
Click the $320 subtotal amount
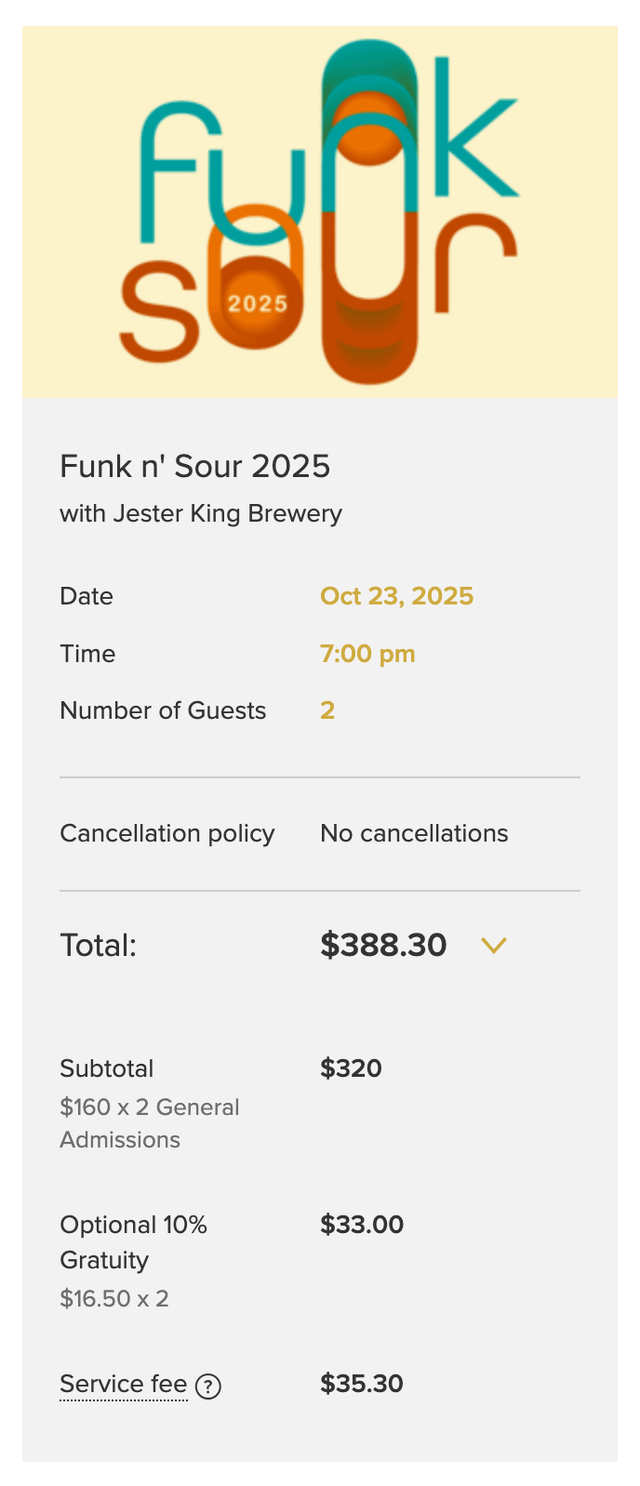(x=351, y=1068)
